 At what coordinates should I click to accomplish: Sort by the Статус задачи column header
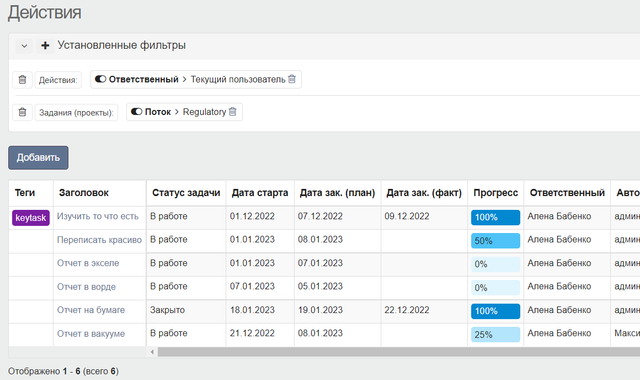(186, 193)
